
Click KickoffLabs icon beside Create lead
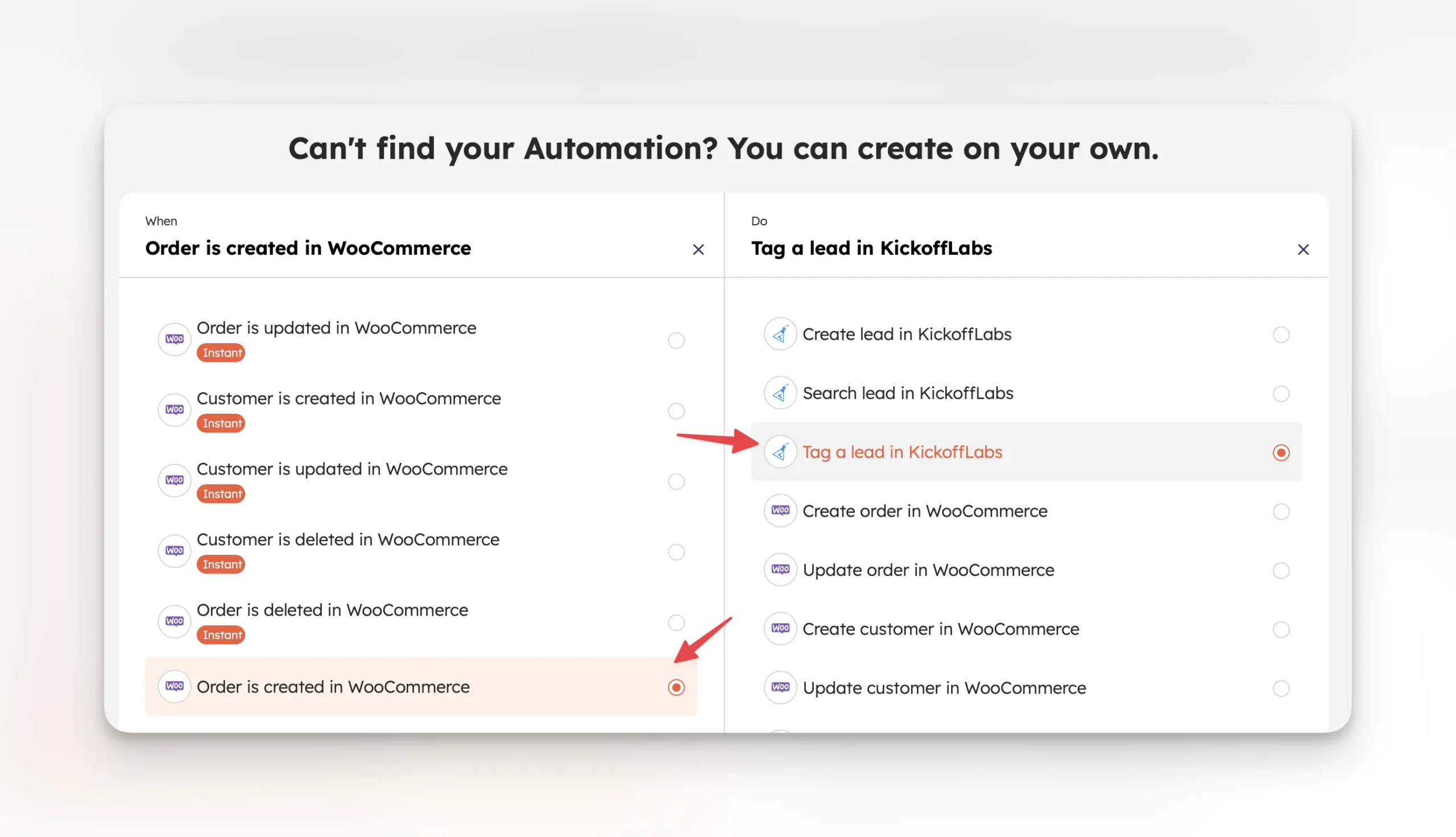pyautogui.click(x=780, y=334)
